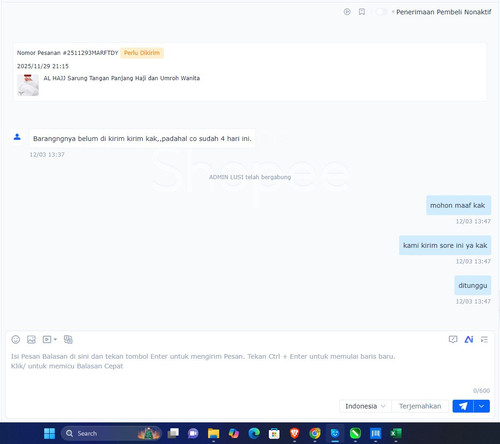Screen dimensions: 500x444
Task: Switch to the blue chat app taskbar icon
Action: 335,433
